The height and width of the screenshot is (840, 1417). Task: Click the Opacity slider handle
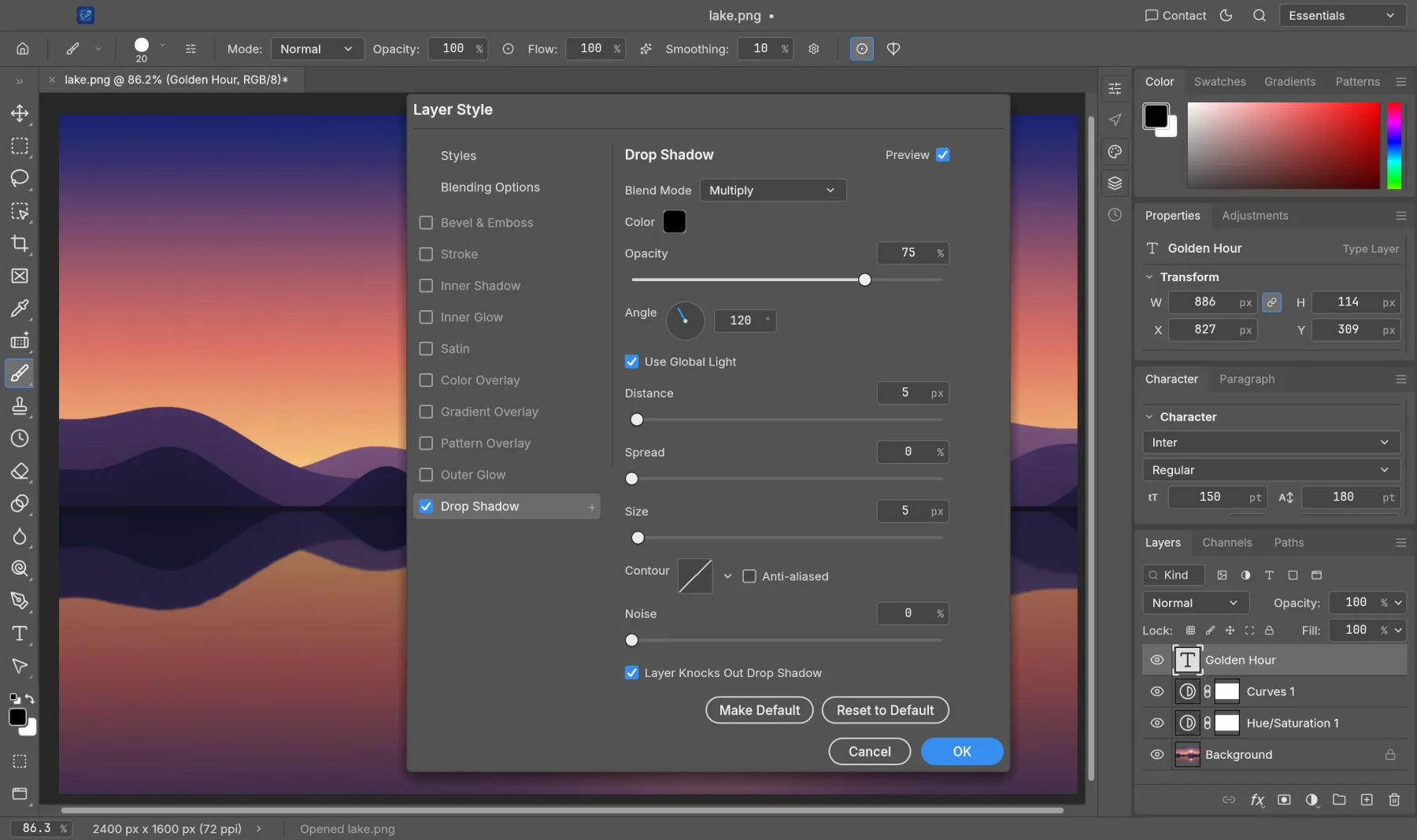[x=864, y=279]
